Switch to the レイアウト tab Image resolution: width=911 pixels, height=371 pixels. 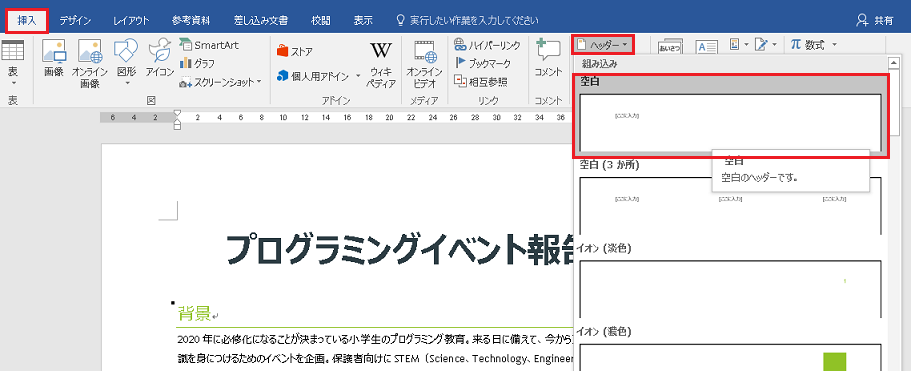tap(131, 20)
